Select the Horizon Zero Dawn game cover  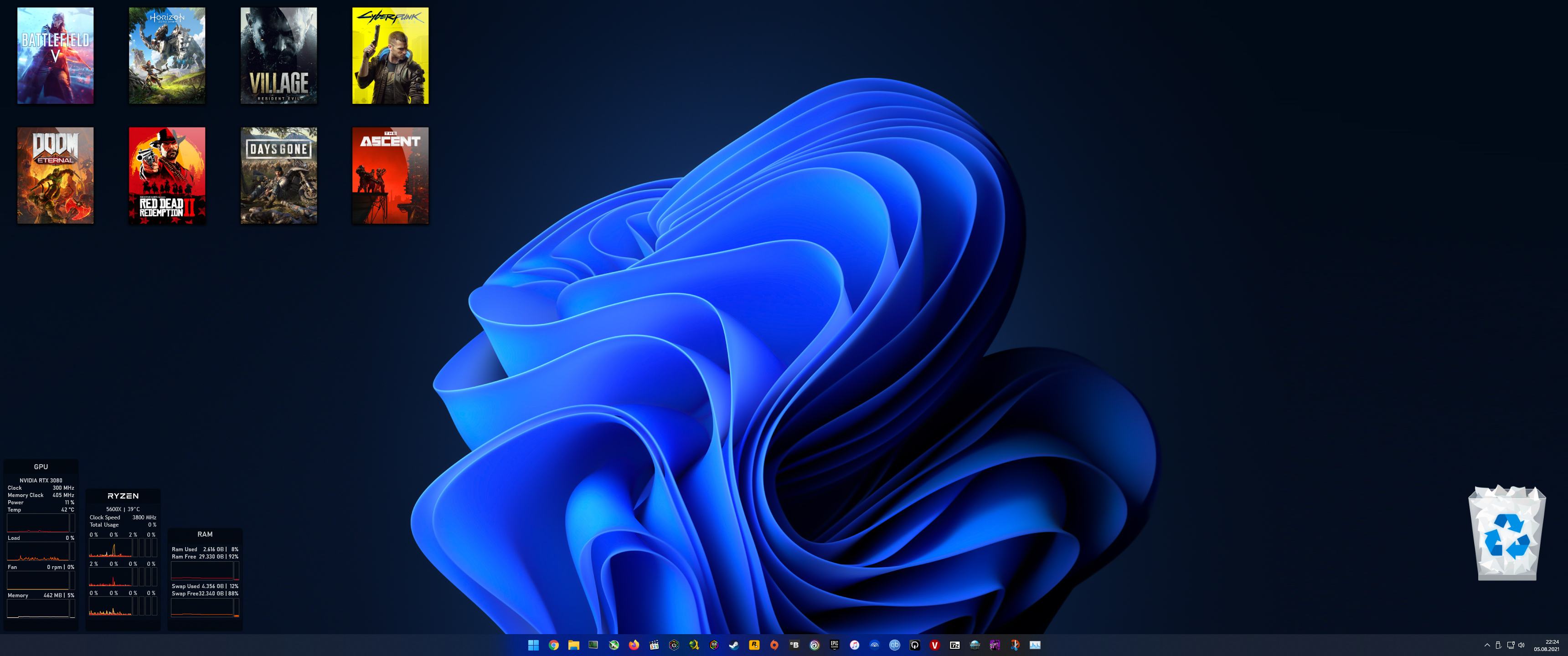click(x=167, y=56)
